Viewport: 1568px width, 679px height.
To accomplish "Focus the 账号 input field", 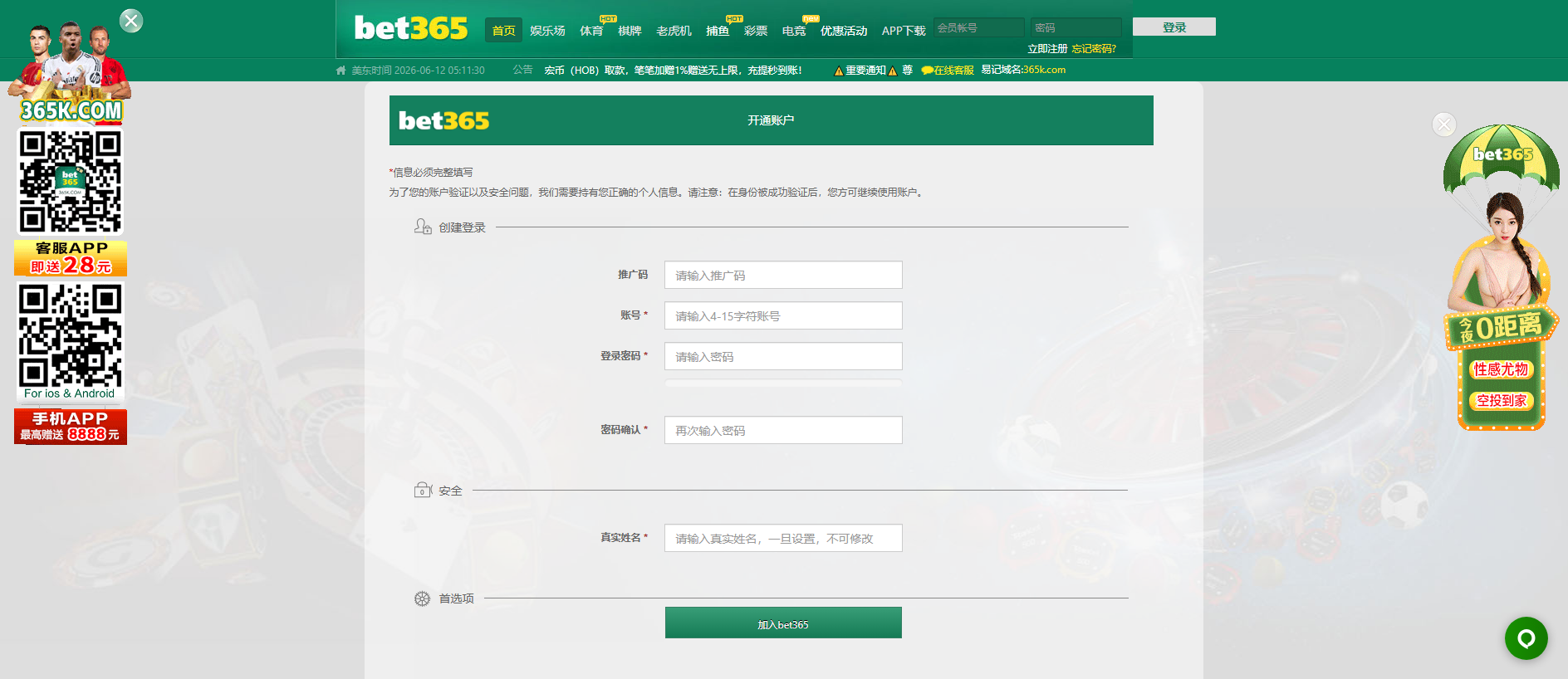I will pos(783,315).
